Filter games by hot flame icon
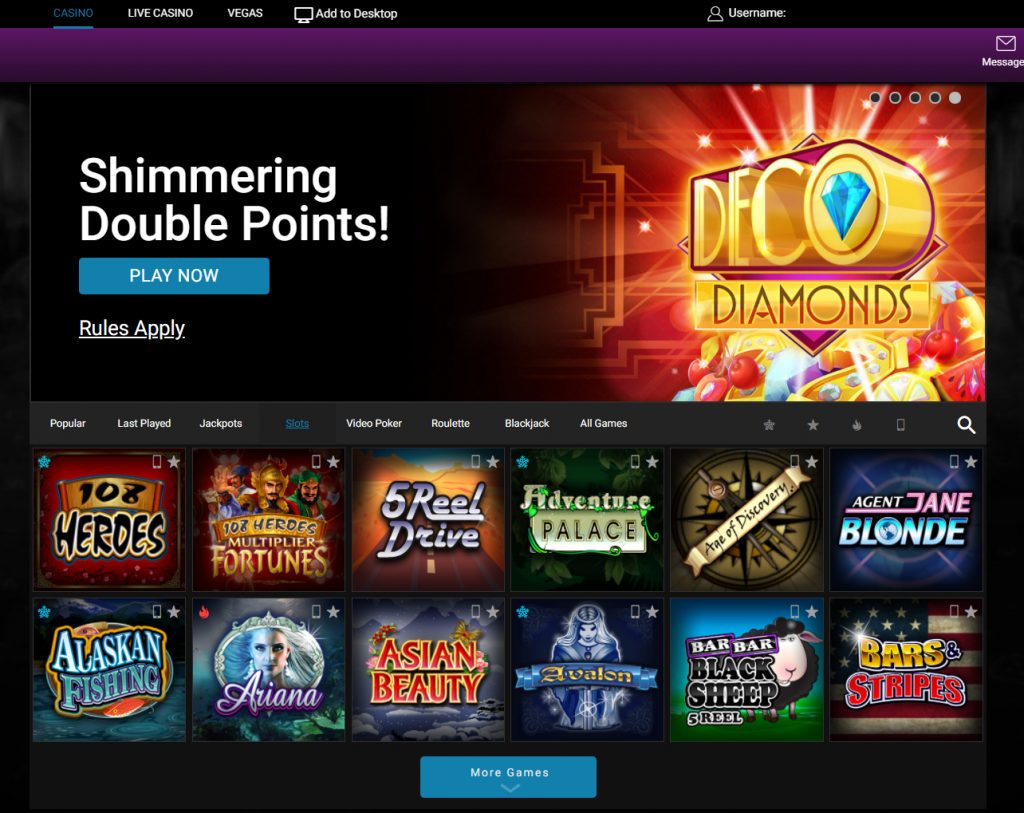This screenshot has width=1024, height=813. click(x=857, y=425)
